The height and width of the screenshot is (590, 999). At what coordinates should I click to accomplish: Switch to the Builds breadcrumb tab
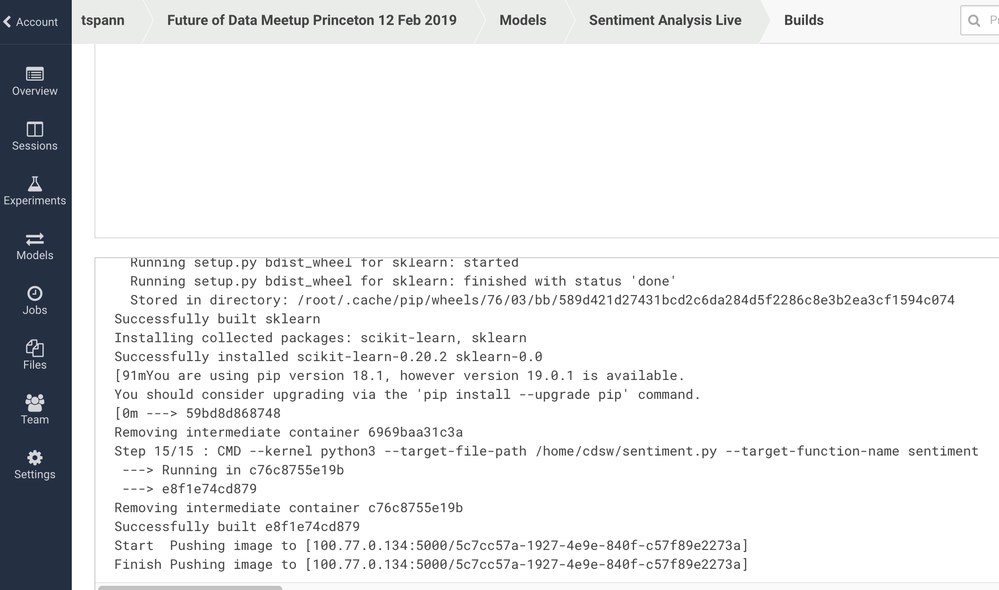click(804, 20)
